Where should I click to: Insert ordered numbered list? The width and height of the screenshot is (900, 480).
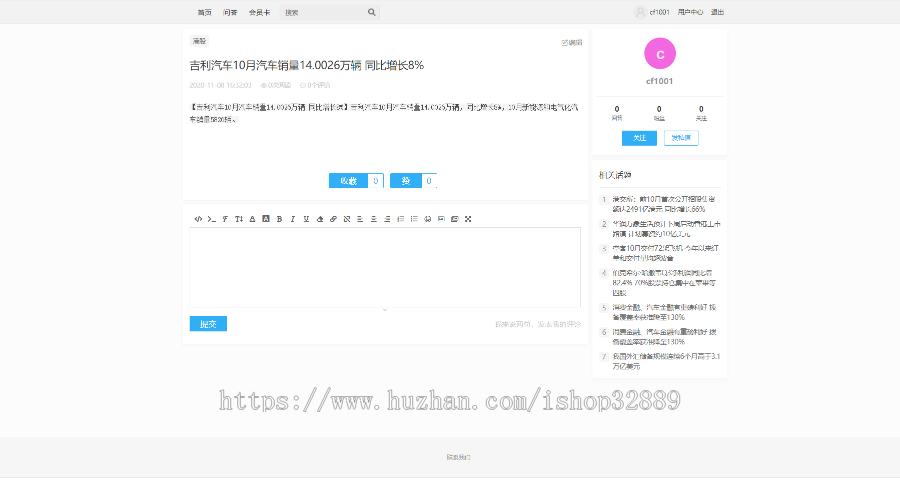[x=401, y=219]
